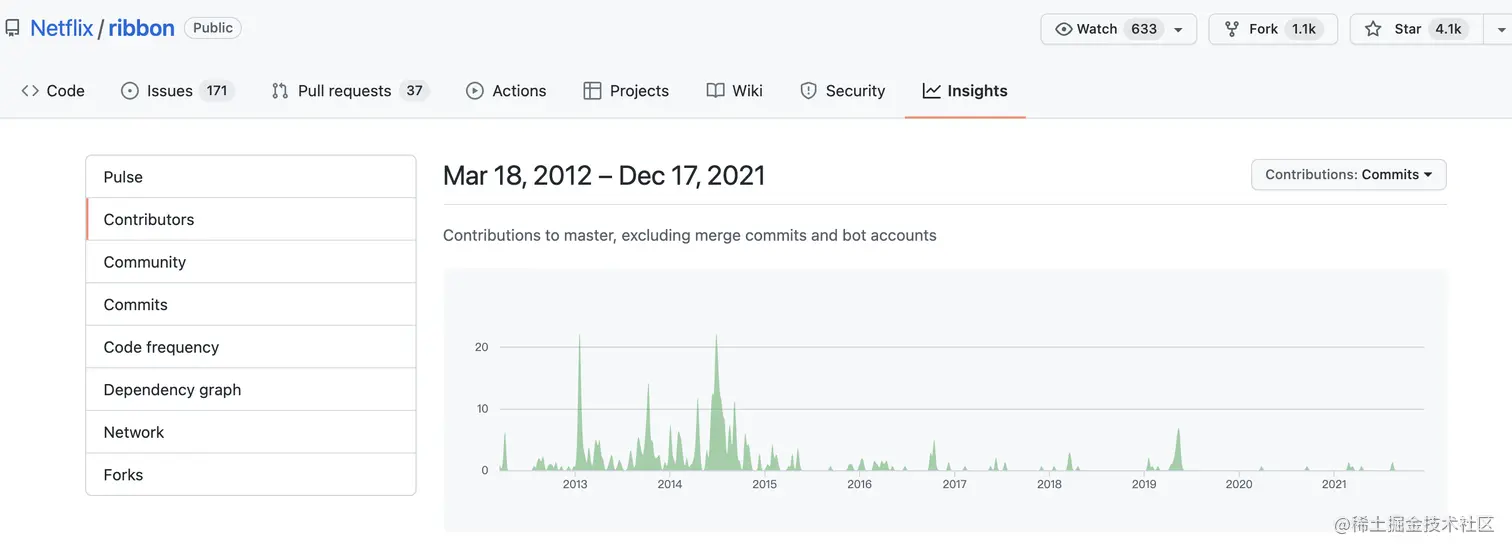Click the Actions play icon
Screen dimensions: 1512x552
[x=475, y=91]
